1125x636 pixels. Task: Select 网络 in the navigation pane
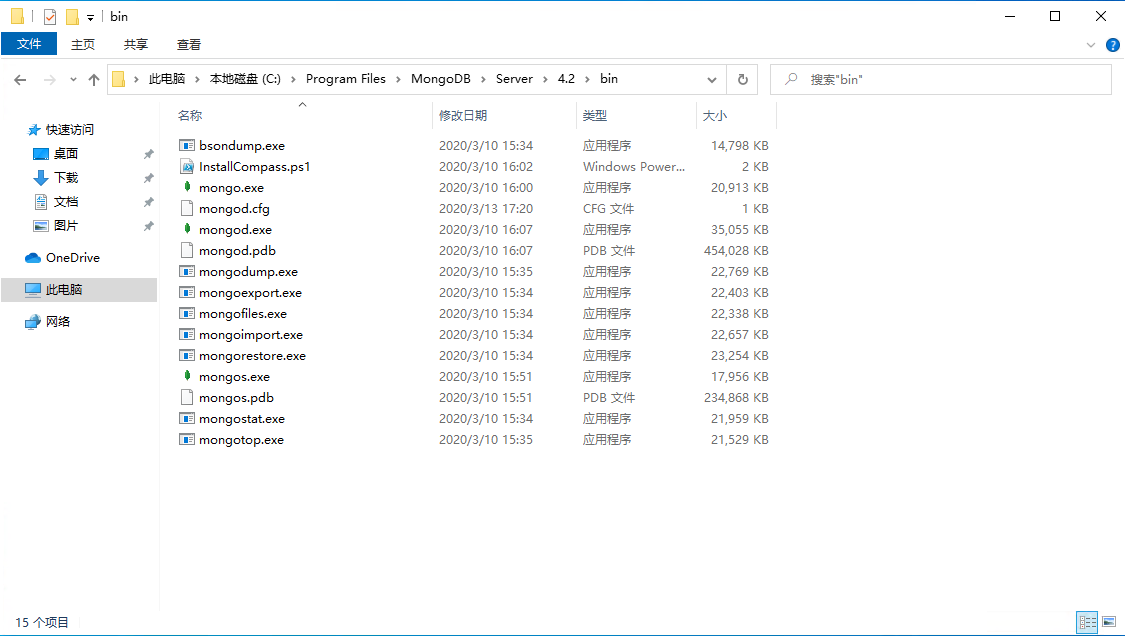57,322
